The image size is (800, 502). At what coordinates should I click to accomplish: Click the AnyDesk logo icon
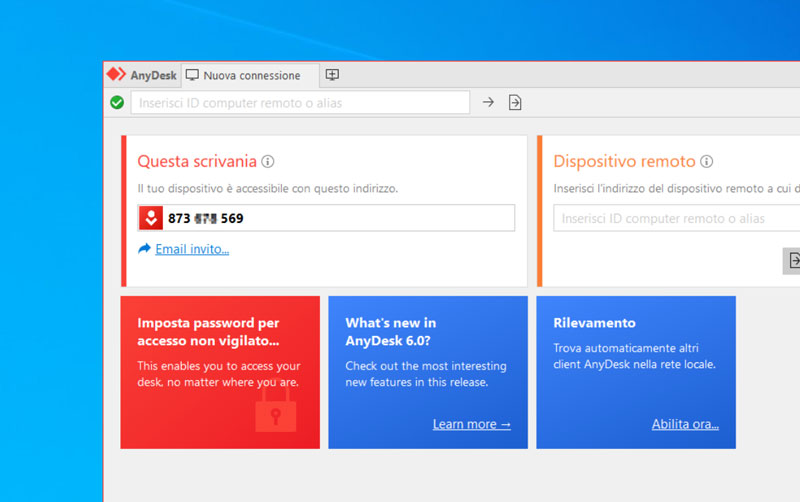coord(116,74)
